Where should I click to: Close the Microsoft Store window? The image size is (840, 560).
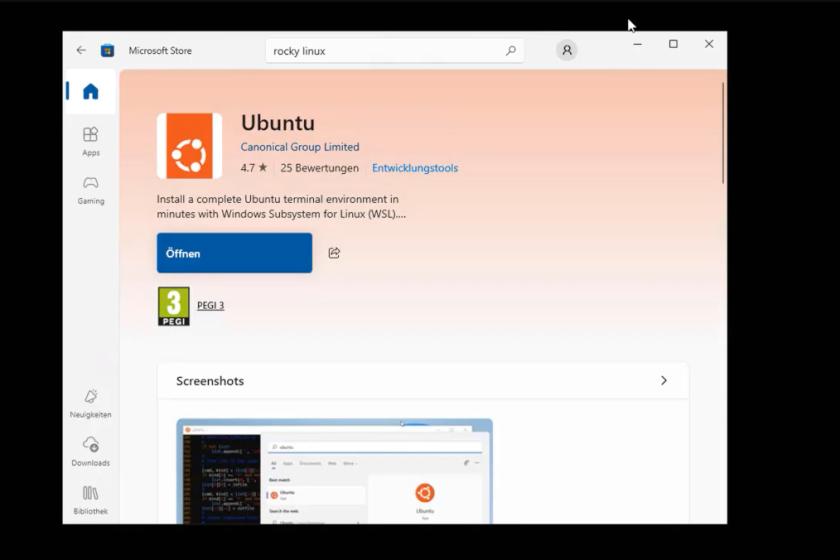point(709,44)
